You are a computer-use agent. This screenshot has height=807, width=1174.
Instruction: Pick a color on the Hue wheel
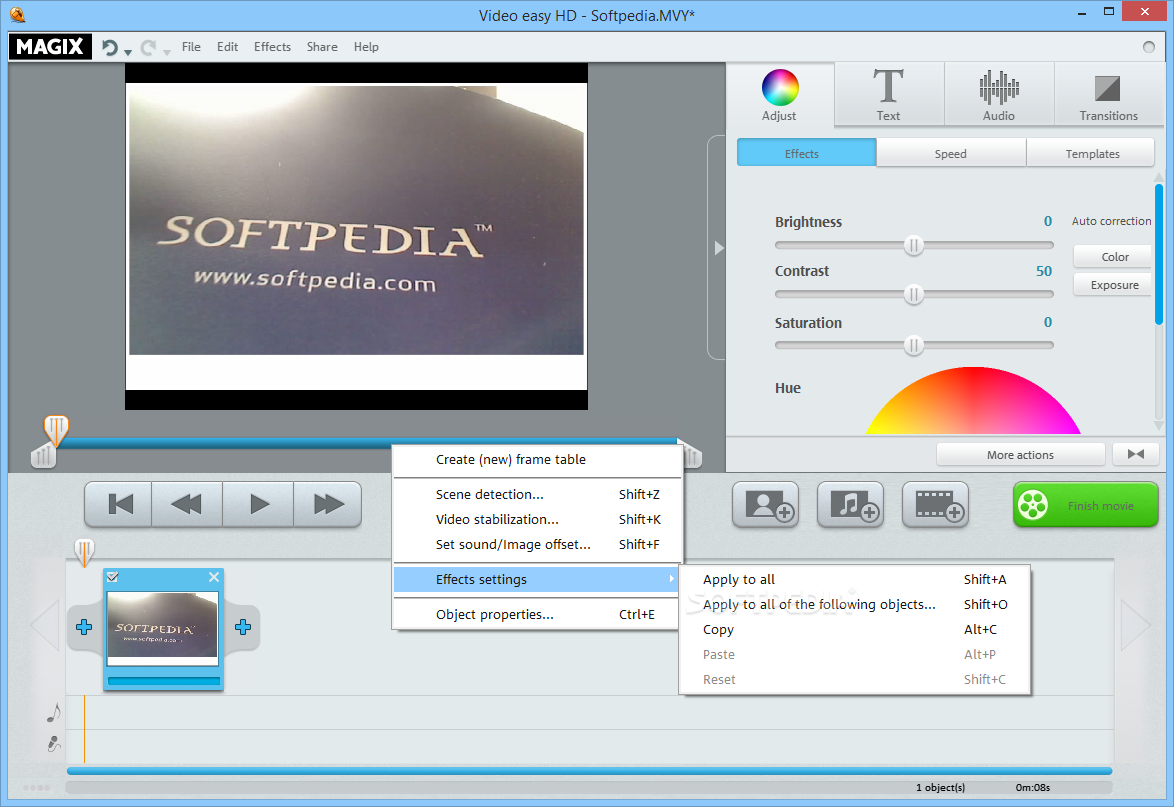973,401
